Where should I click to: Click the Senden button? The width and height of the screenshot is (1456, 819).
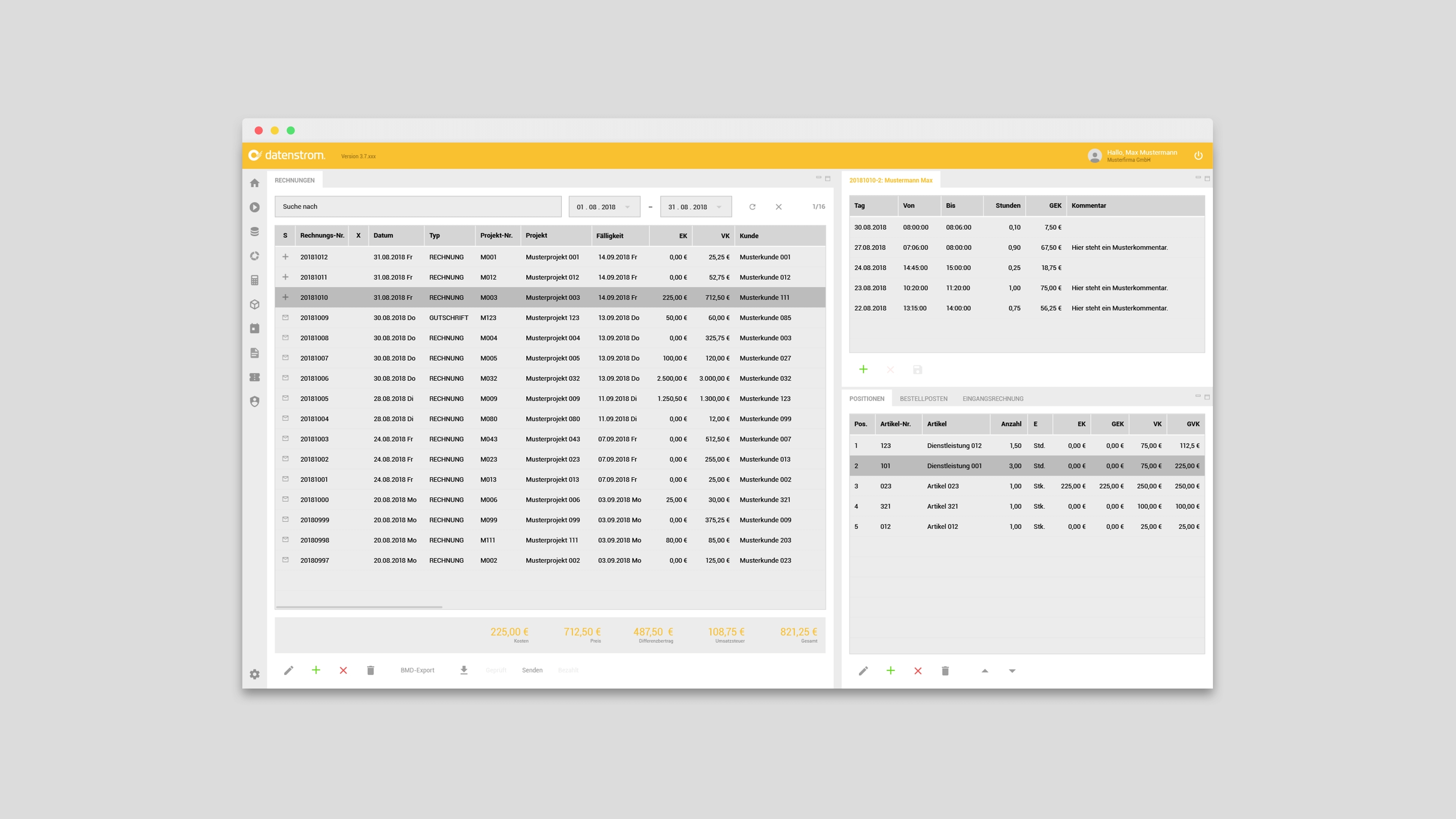click(x=532, y=670)
